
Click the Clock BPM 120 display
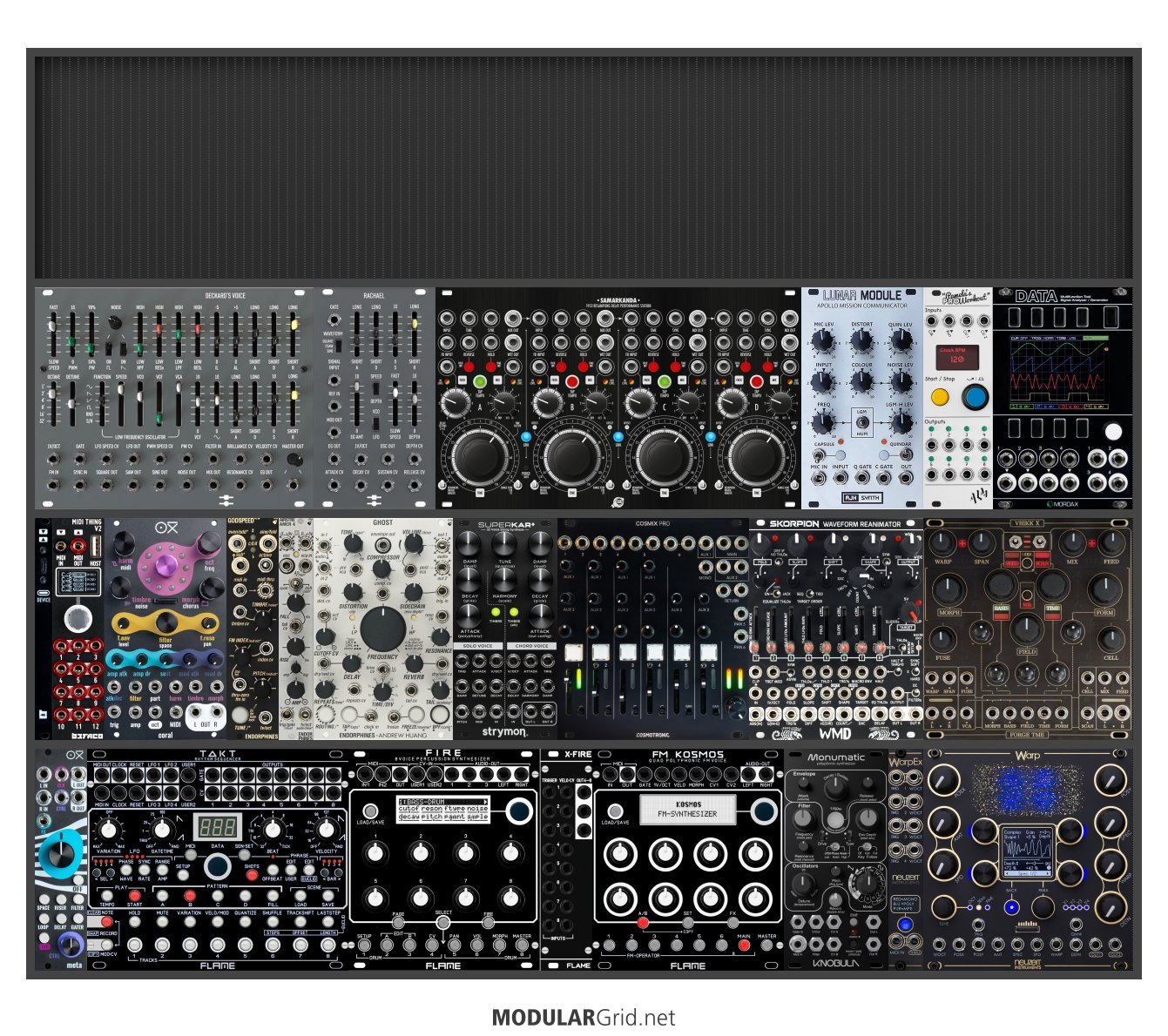(x=956, y=355)
